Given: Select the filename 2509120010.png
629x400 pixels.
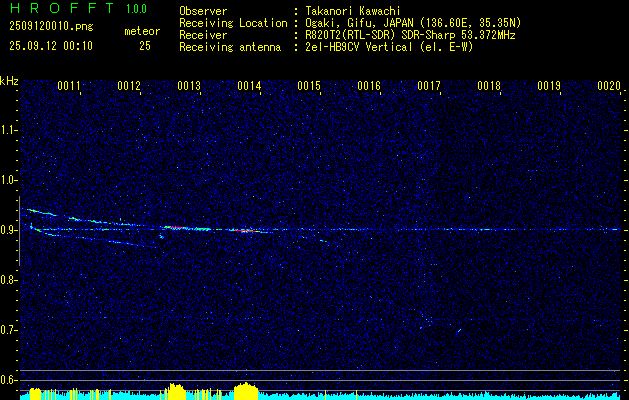Looking at the screenshot, I should [51, 27].
